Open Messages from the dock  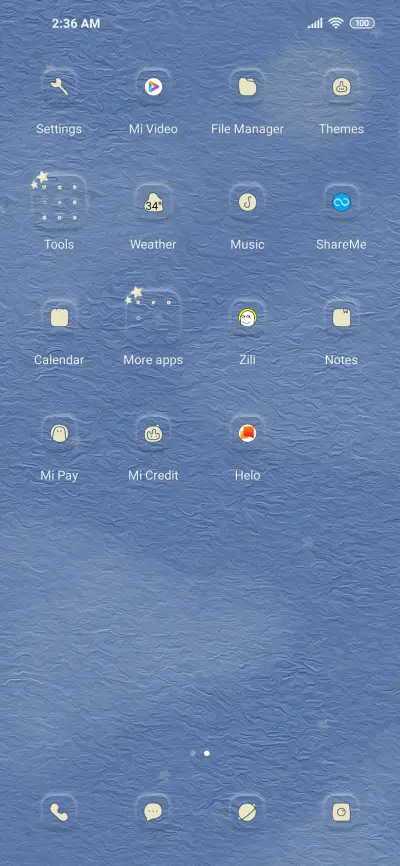tap(153, 812)
